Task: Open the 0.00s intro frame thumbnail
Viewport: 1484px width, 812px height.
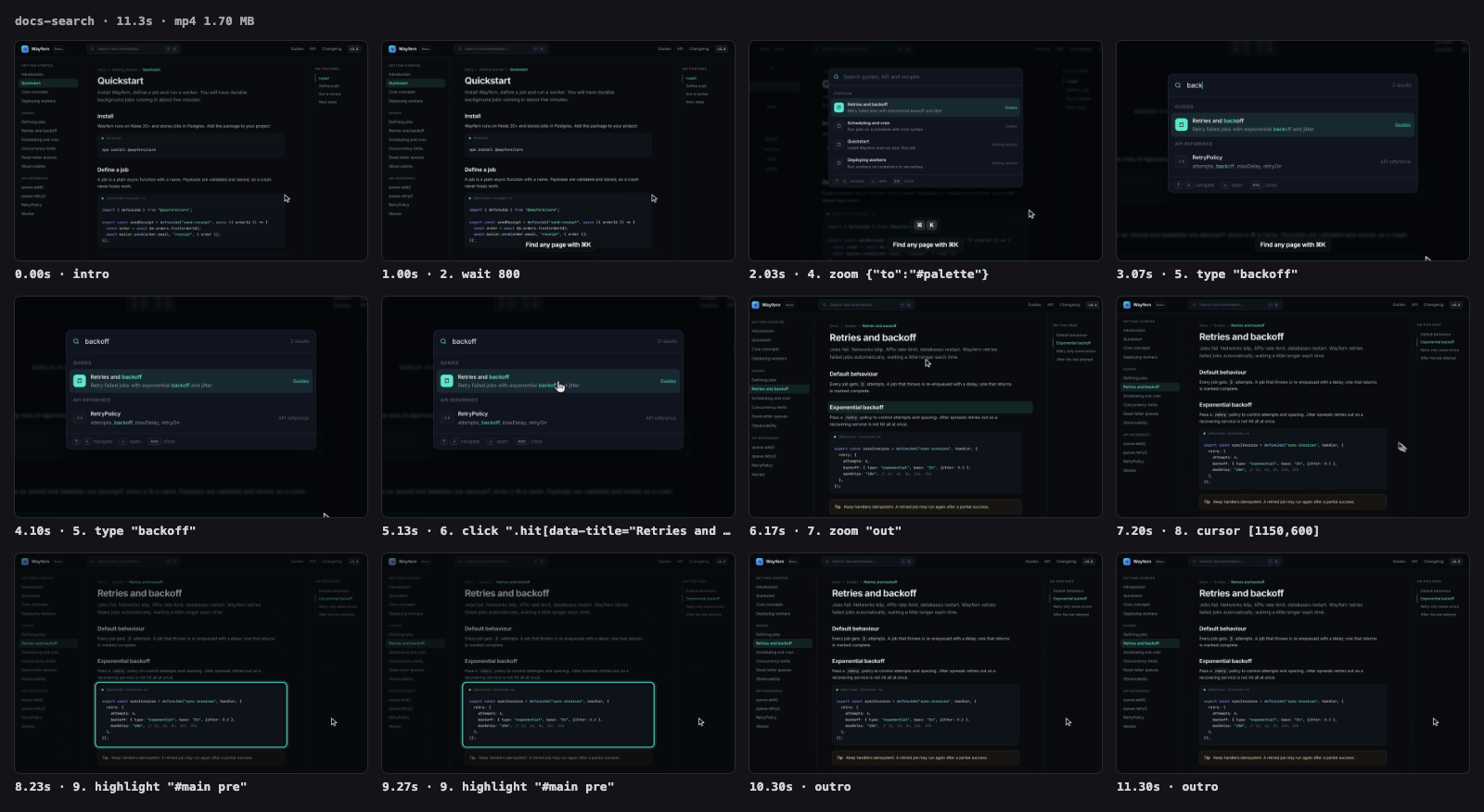Action: tap(191, 150)
